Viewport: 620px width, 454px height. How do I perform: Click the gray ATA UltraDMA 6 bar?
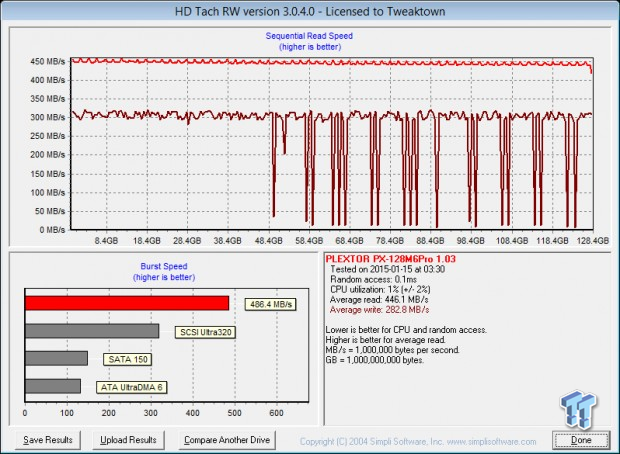point(53,386)
